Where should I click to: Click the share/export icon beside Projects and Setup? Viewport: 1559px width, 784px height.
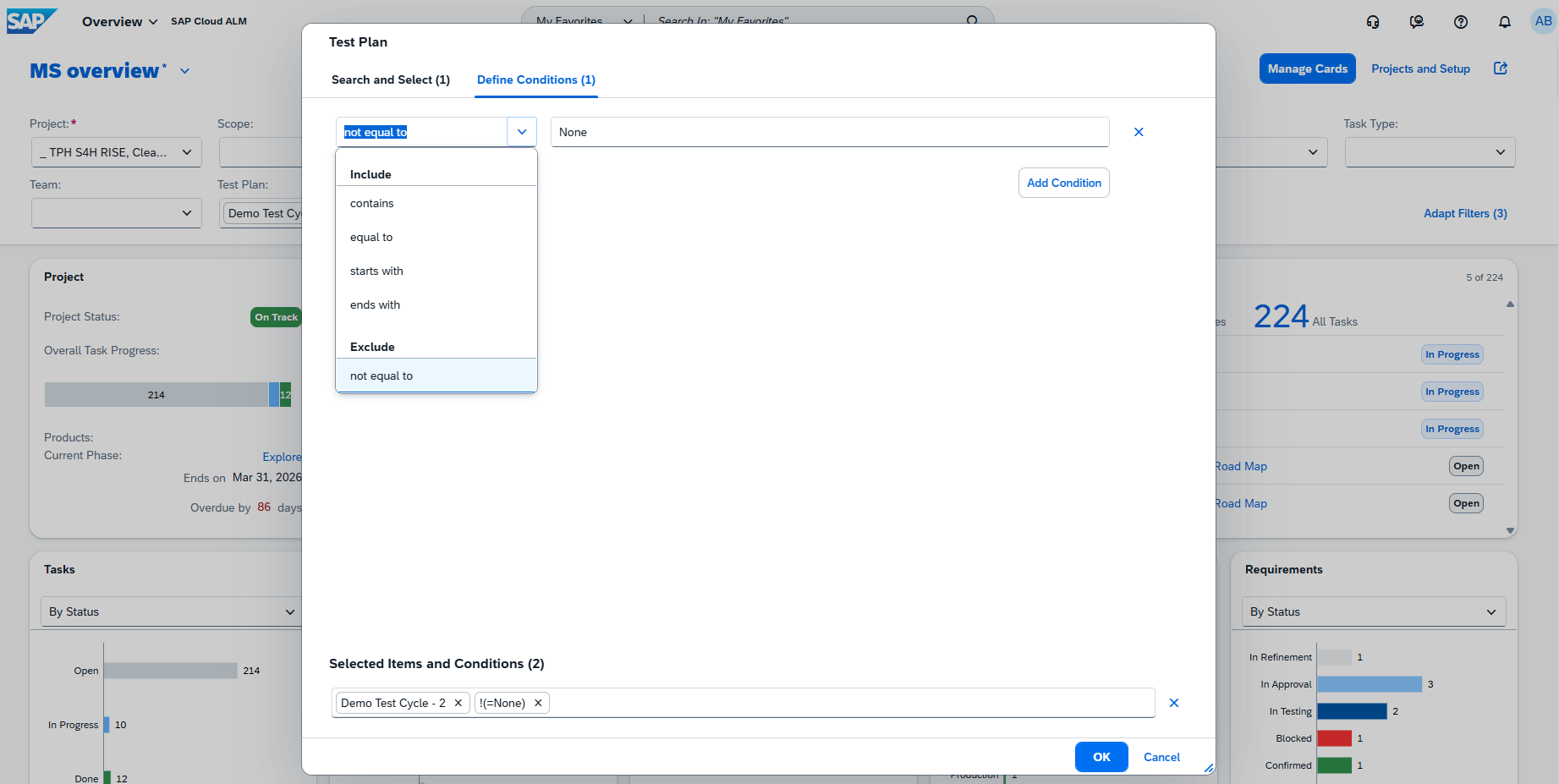tap(1501, 69)
